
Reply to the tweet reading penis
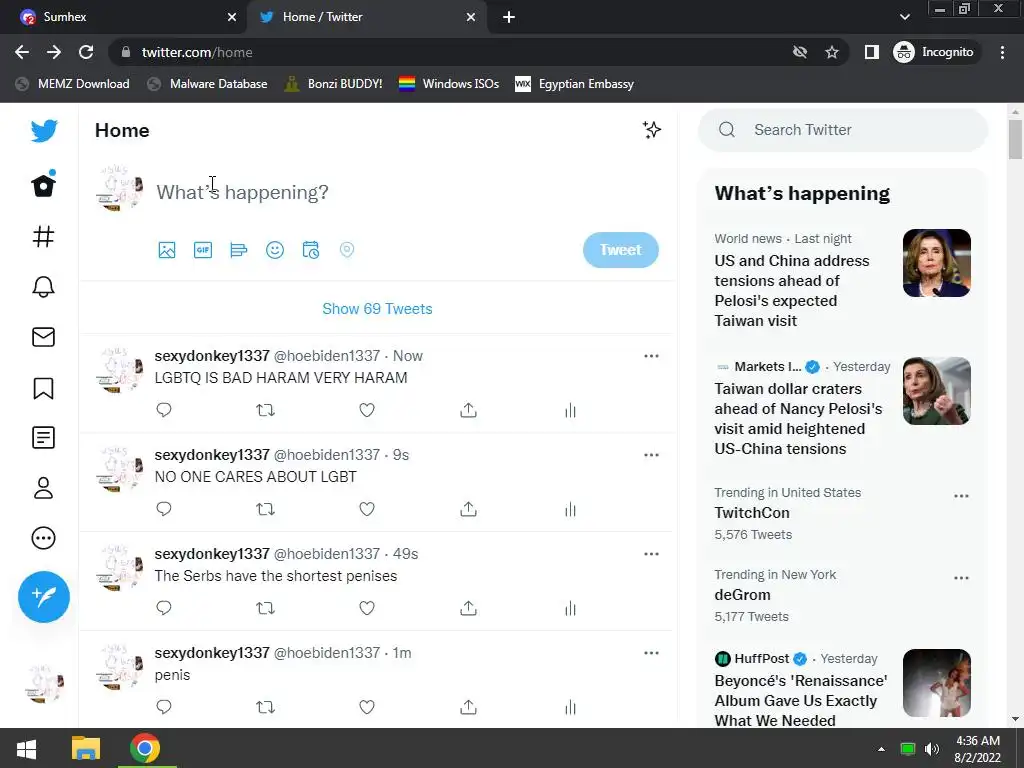pyautogui.click(x=164, y=707)
